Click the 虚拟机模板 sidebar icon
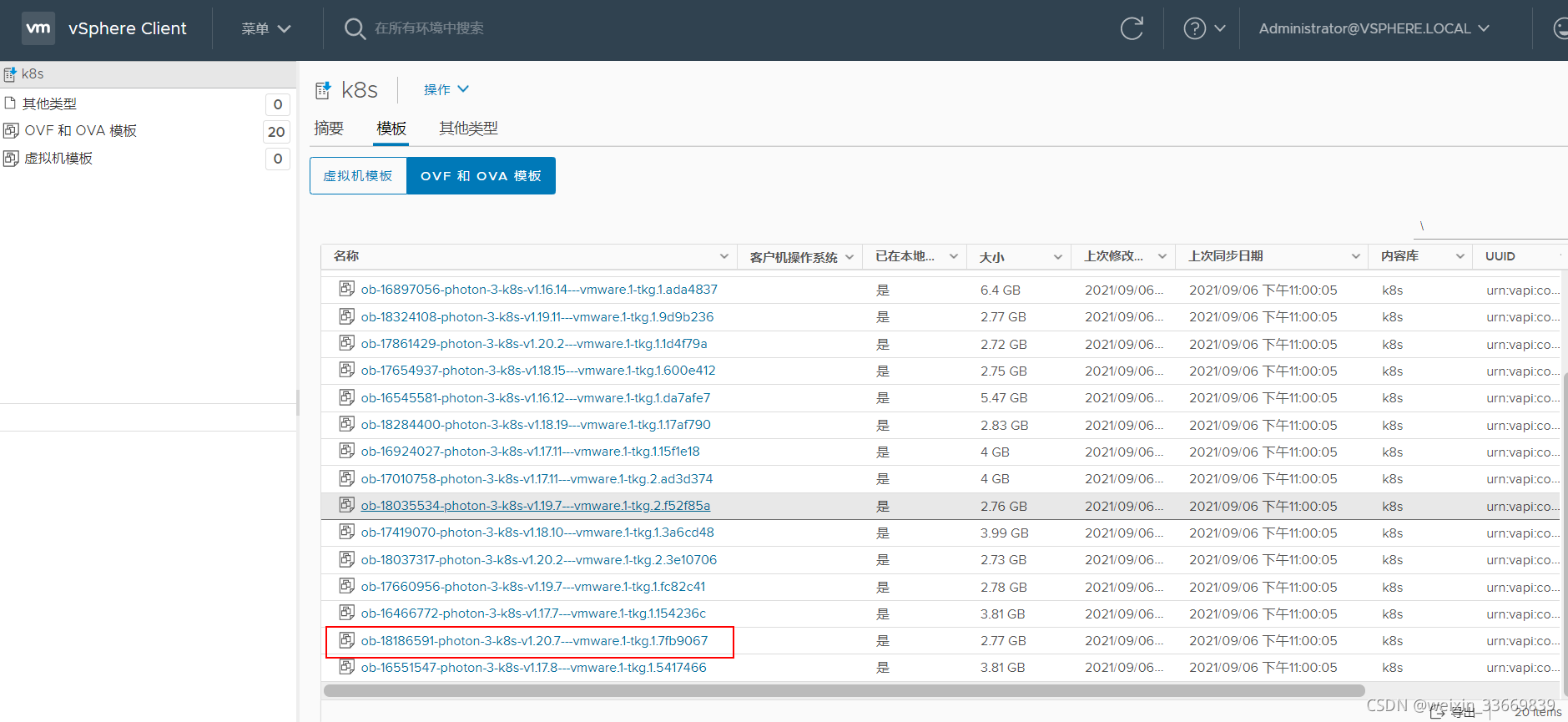This screenshot has width=1568, height=722. coord(11,158)
